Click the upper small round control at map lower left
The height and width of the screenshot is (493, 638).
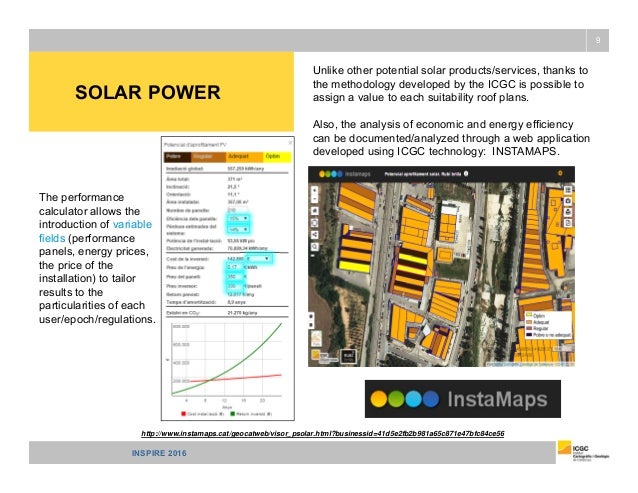pyautogui.click(x=311, y=316)
